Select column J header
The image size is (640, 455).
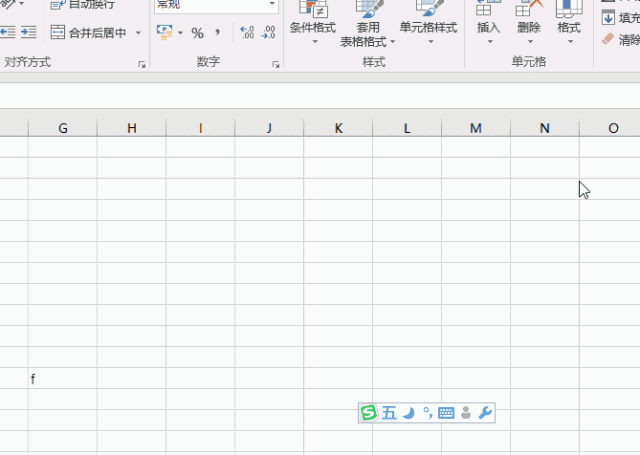269,128
